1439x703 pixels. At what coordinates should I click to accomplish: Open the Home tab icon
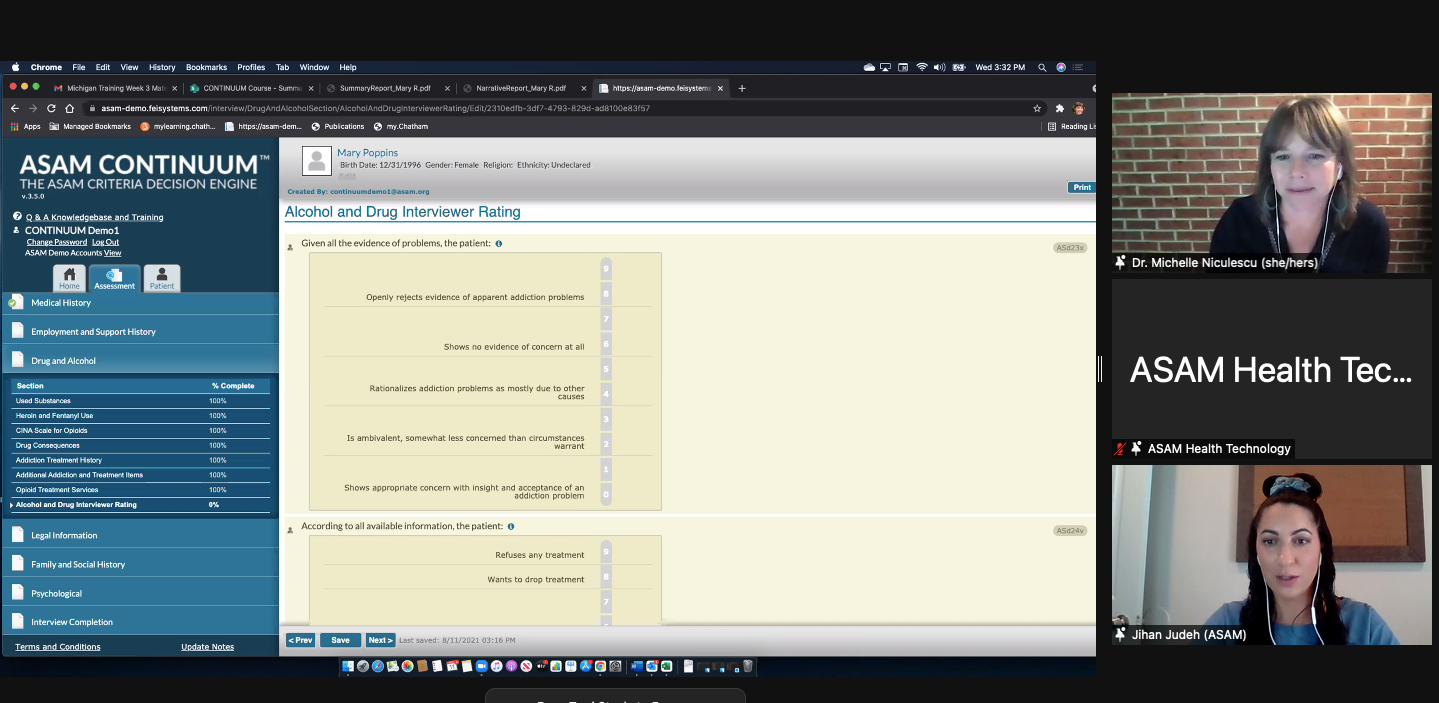click(69, 278)
